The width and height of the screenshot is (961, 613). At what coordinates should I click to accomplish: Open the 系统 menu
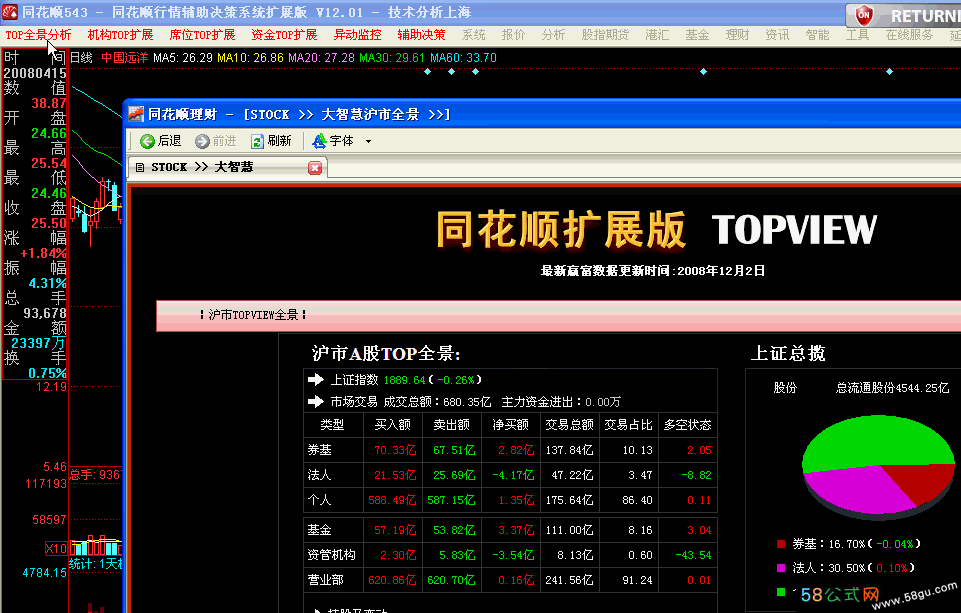474,35
